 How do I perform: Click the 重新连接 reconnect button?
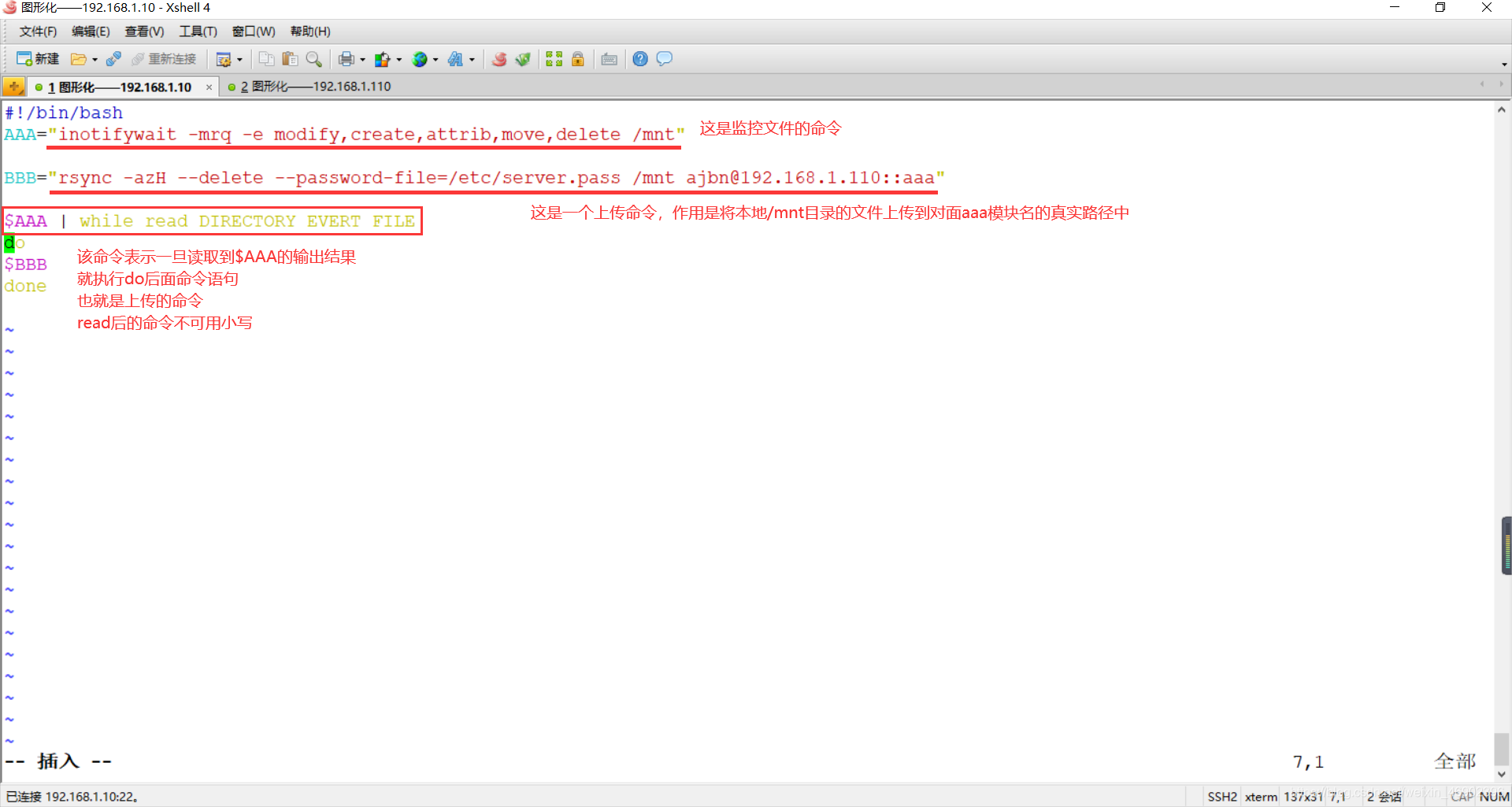[x=164, y=59]
